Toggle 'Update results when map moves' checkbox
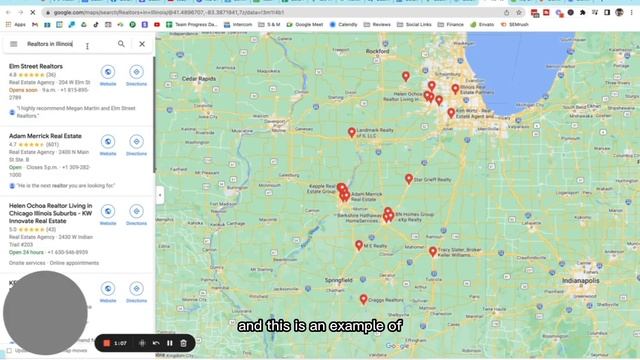The height and width of the screenshot is (360, 640). click(9, 351)
